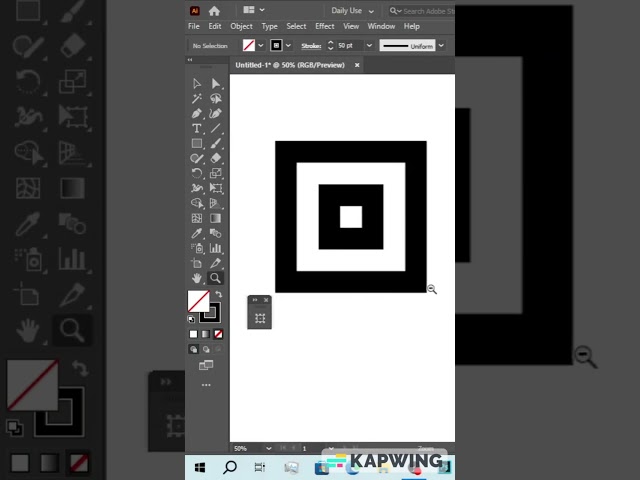
Task: Open the Effect menu
Action: click(x=325, y=26)
